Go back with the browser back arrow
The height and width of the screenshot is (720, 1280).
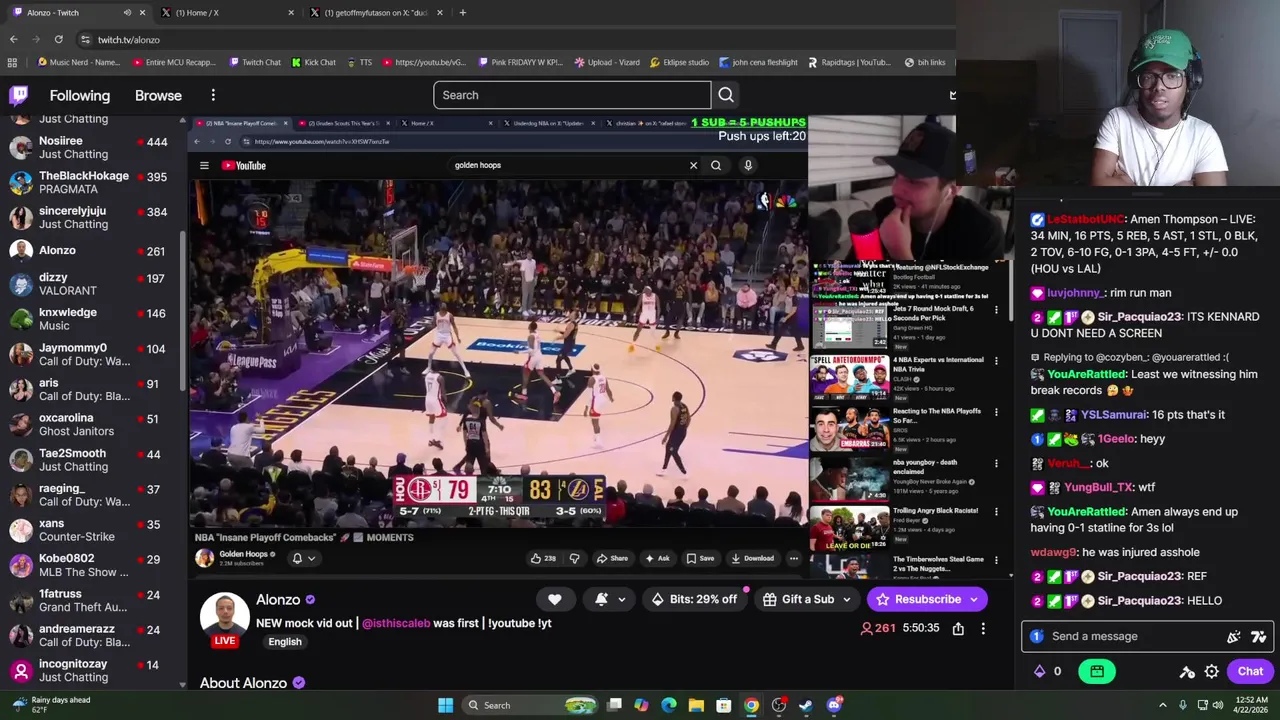14,39
